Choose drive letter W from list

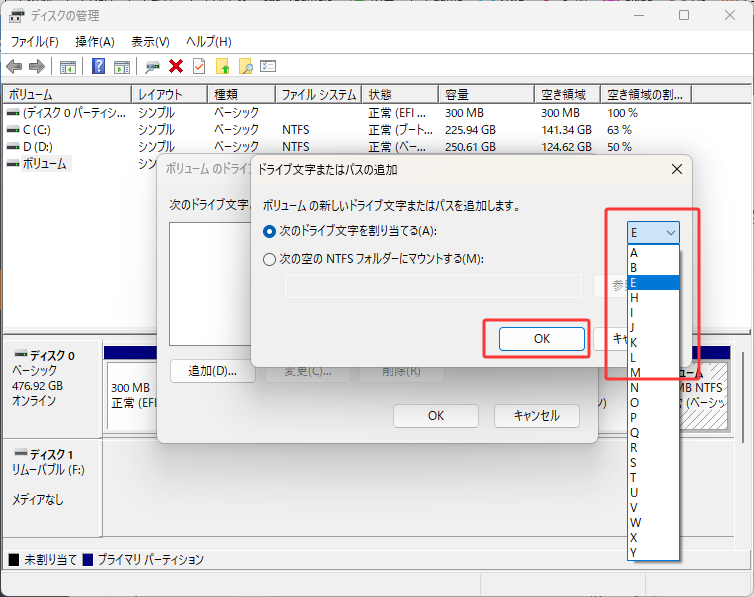click(x=653, y=522)
